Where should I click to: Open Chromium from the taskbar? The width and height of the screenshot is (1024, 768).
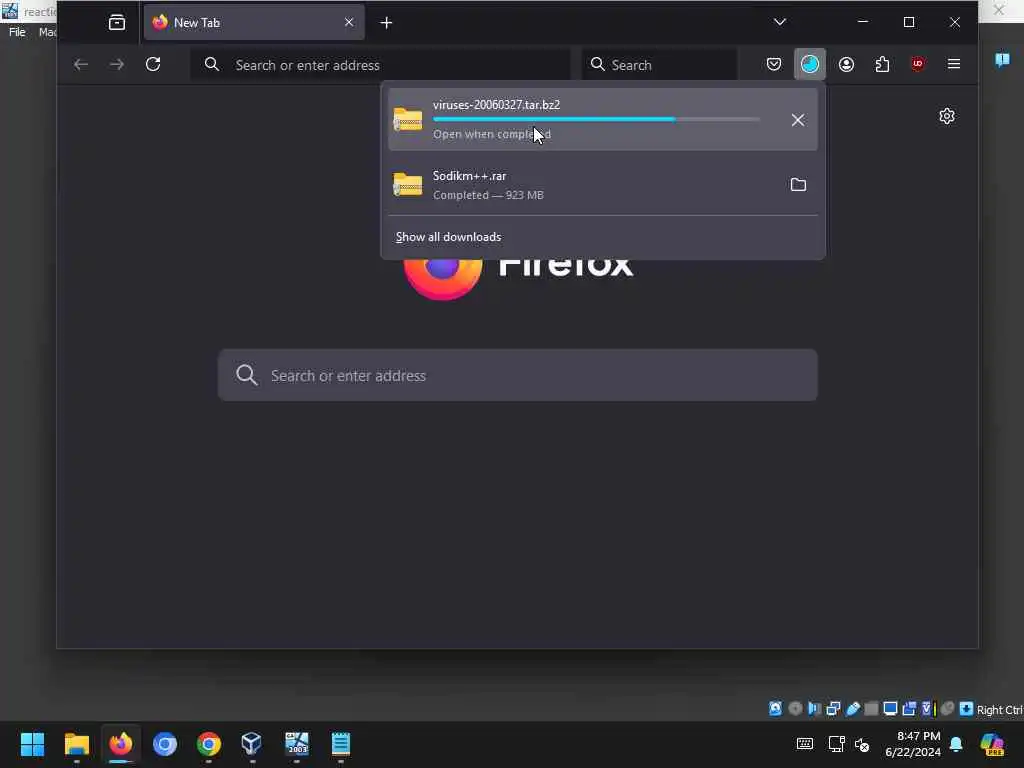pos(165,744)
